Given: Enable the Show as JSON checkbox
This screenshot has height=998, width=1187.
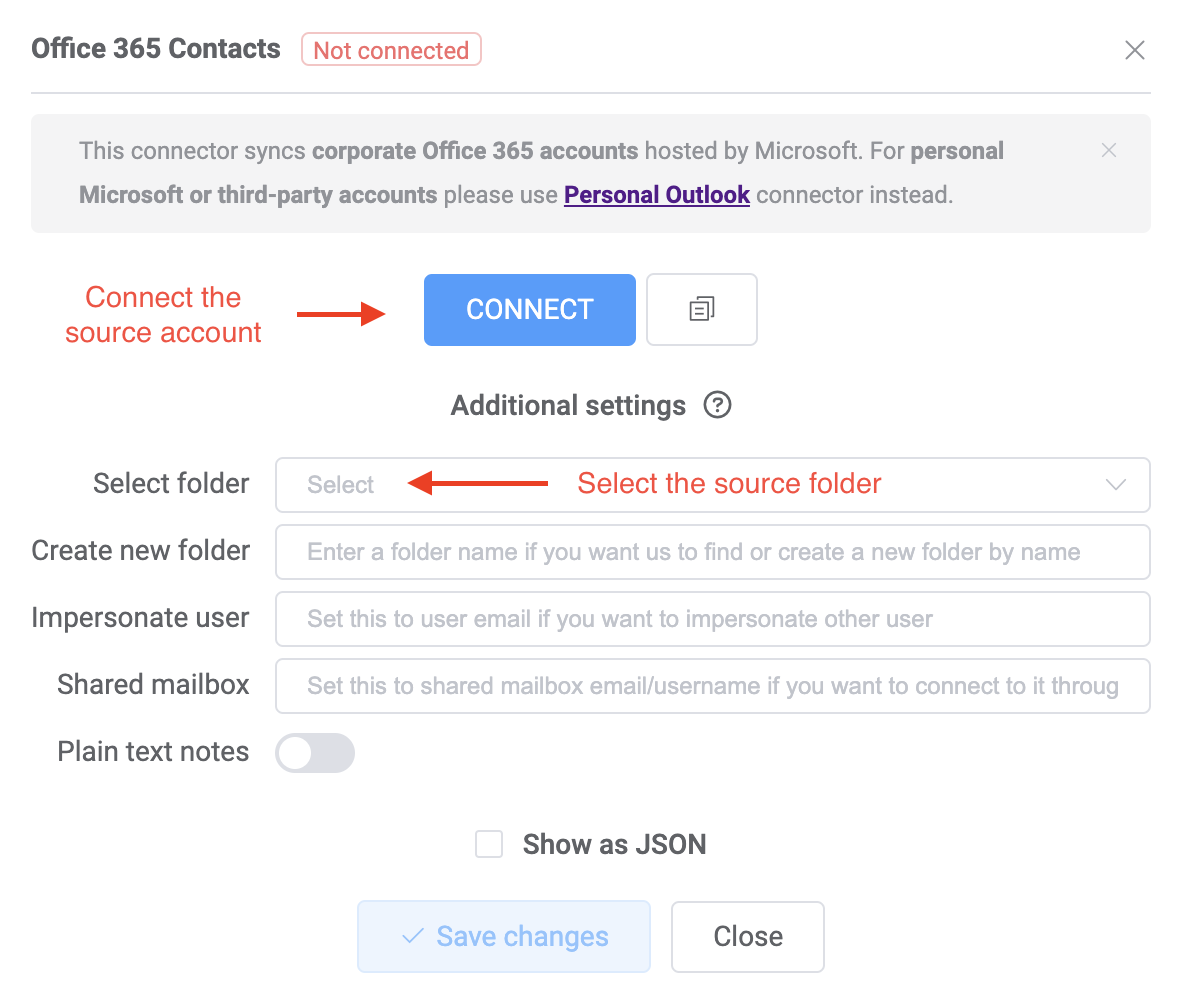Looking at the screenshot, I should (489, 844).
